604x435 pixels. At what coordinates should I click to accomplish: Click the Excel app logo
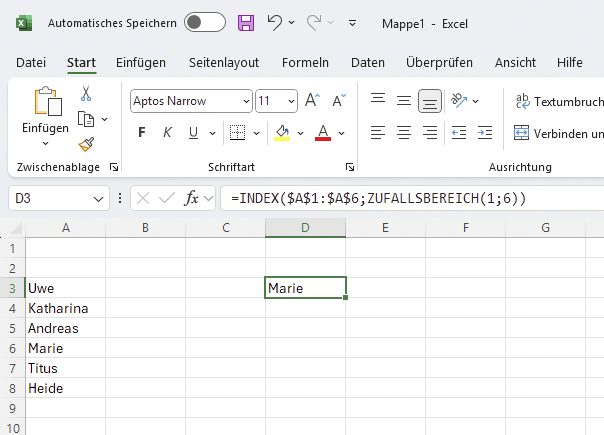click(24, 23)
